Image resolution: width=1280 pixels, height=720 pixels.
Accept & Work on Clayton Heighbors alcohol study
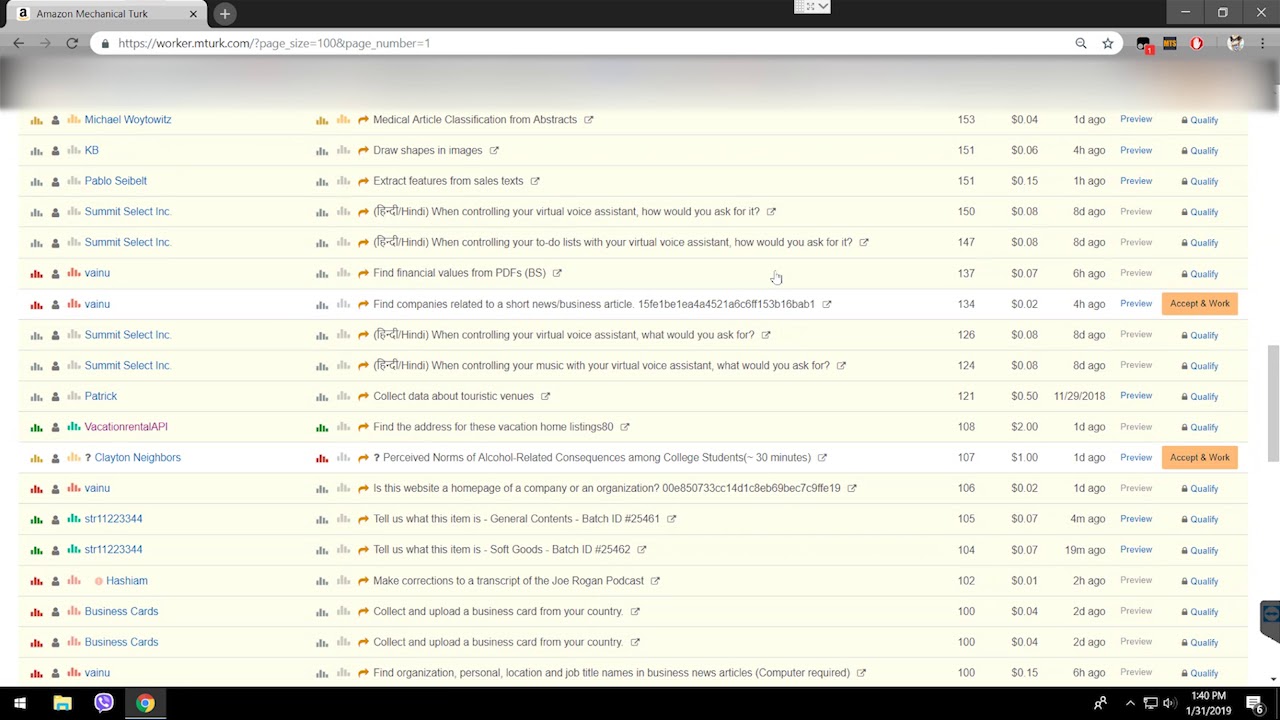pyautogui.click(x=1200, y=458)
